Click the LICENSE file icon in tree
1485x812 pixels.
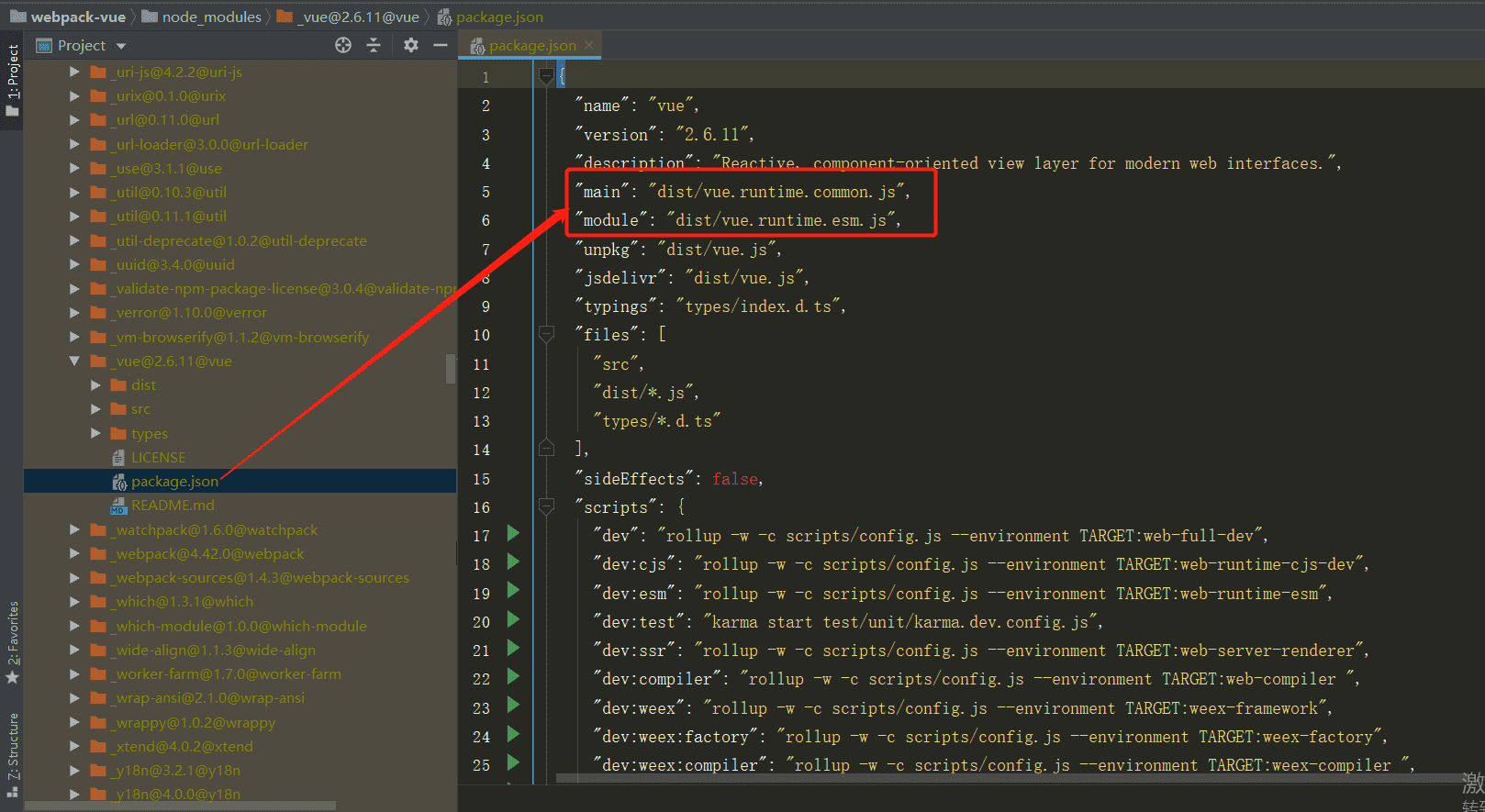click(x=118, y=457)
